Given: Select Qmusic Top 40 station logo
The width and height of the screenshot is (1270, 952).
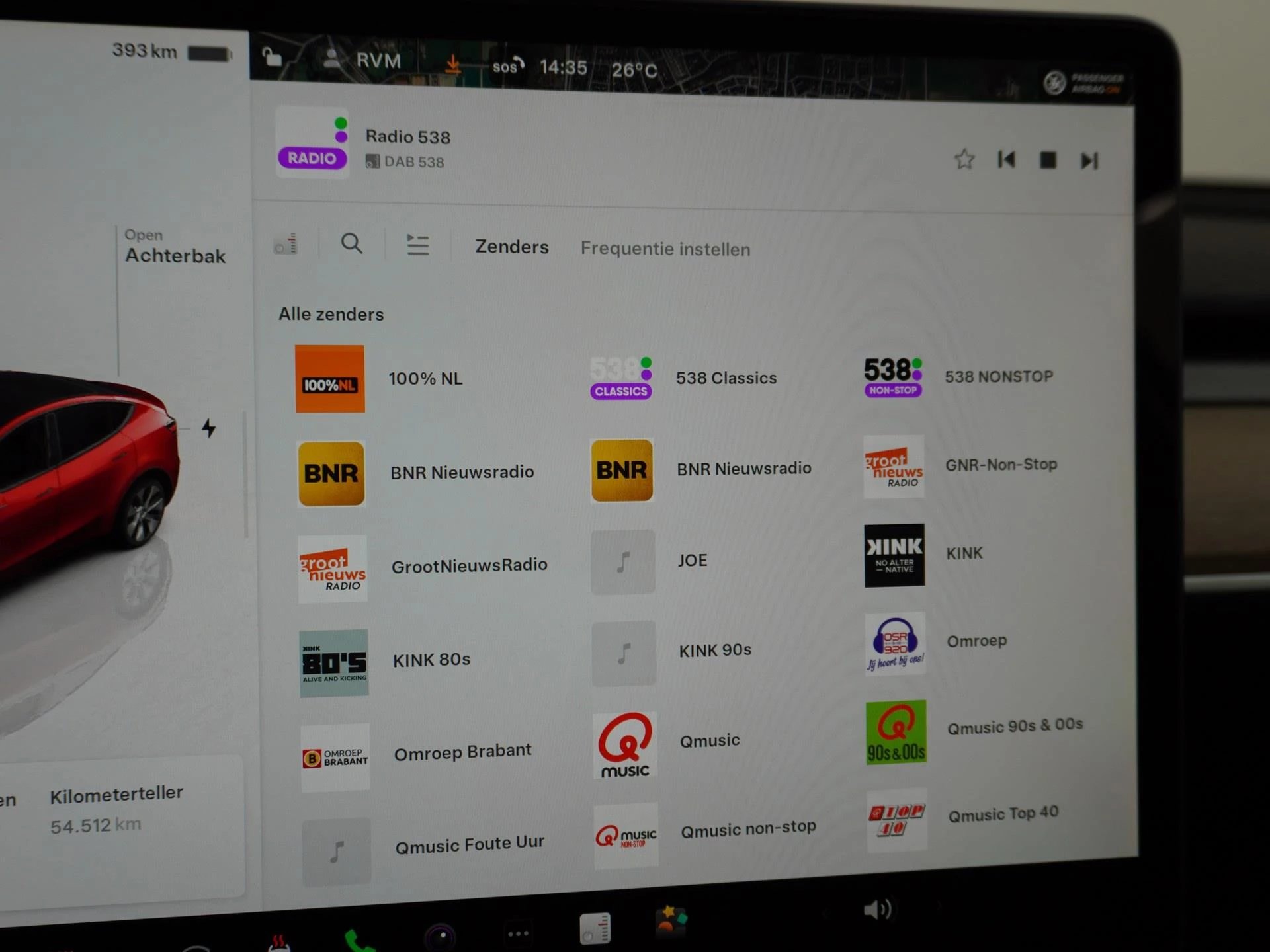Looking at the screenshot, I should pos(896,820).
